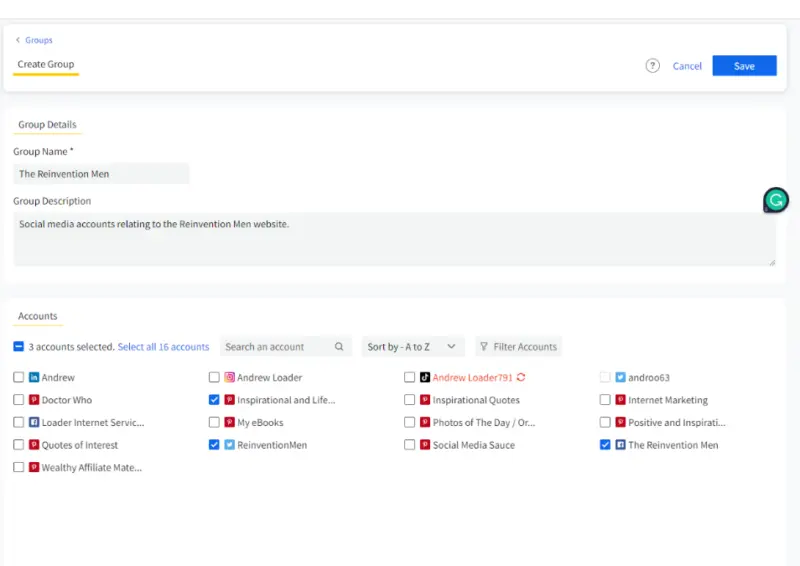Click the refresh icon beside Andrew Loader791
This screenshot has width=800, height=566.
pos(521,378)
